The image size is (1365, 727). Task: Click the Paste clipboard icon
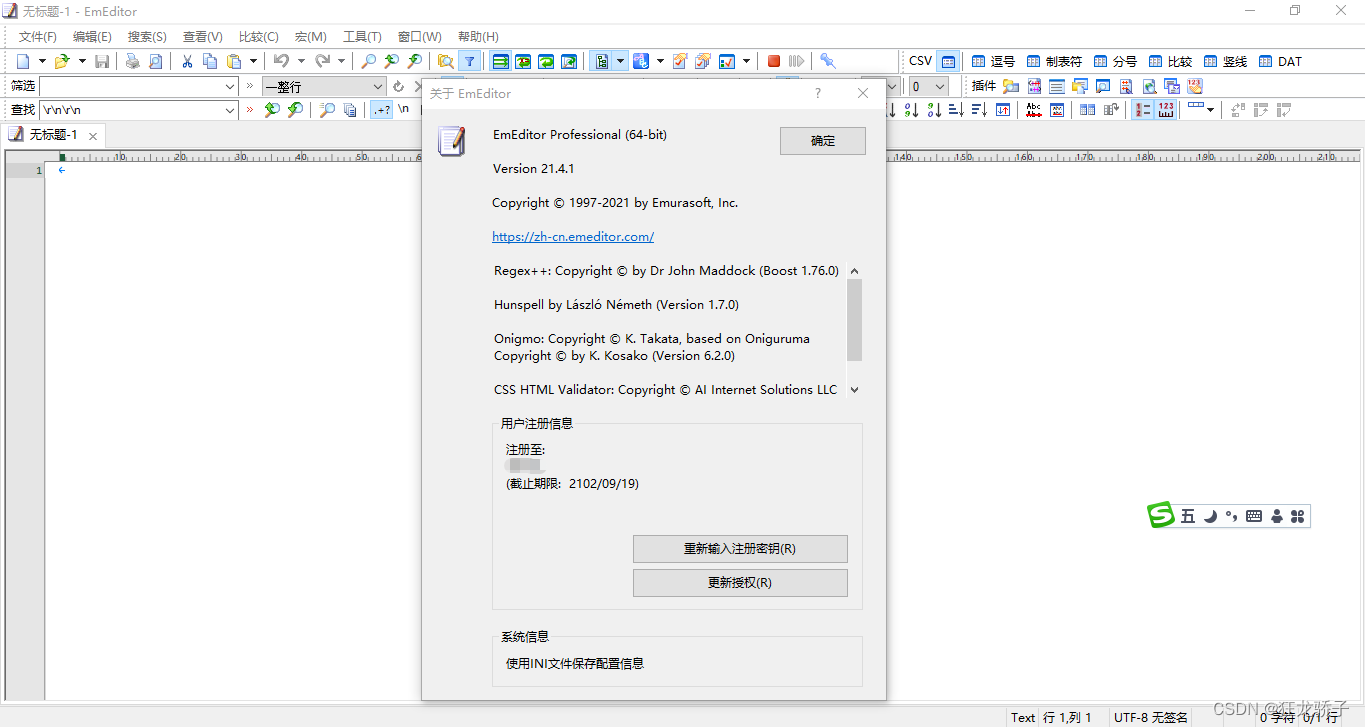tap(233, 62)
